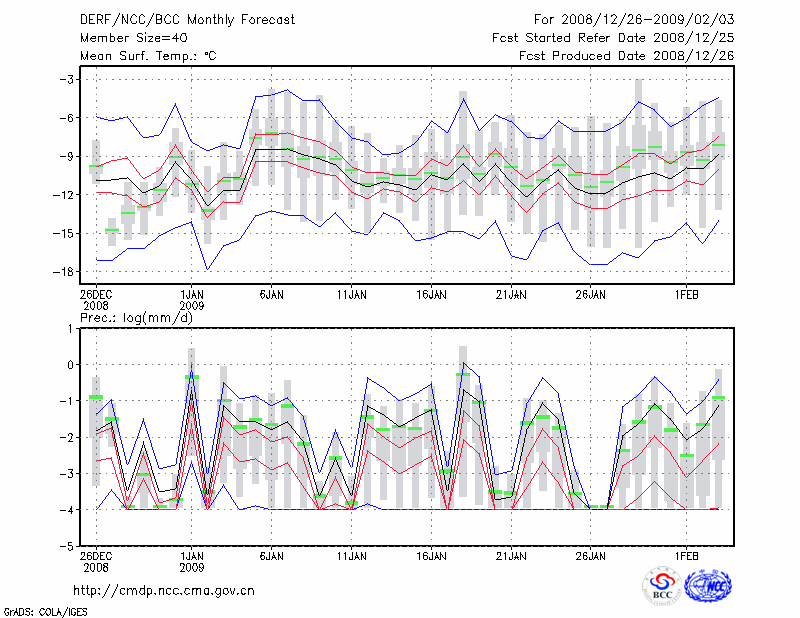Screen dimensions: 800x618
Task: Click 11JAN on the precipitation chart axis
Action: [x=351, y=555]
